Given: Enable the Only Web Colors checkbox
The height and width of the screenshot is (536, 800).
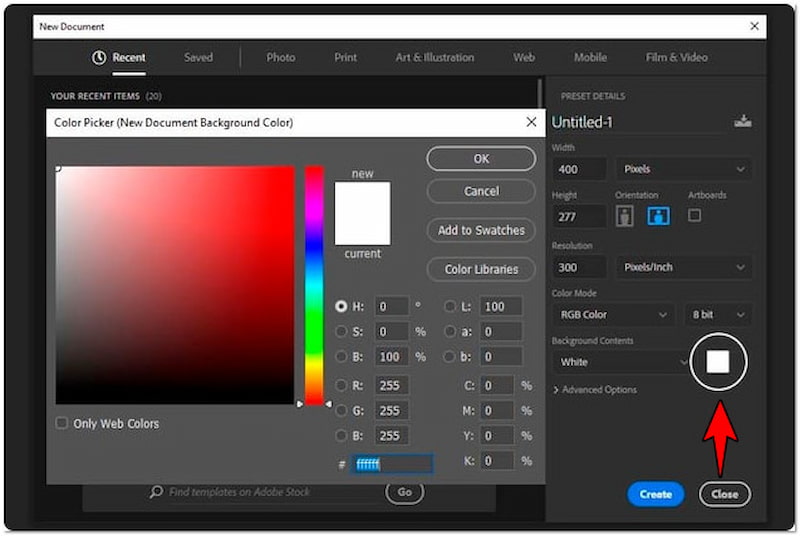Looking at the screenshot, I should [x=63, y=423].
